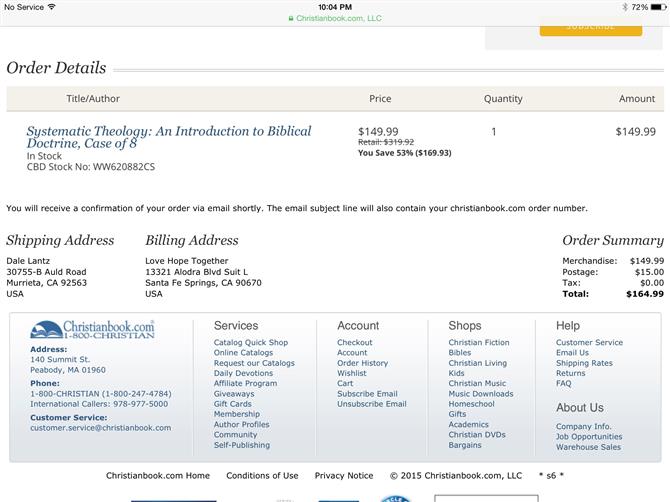This screenshot has width=670, height=502.
Task: Tap the Bluetooth status icon
Action: pyautogui.click(x=625, y=7)
